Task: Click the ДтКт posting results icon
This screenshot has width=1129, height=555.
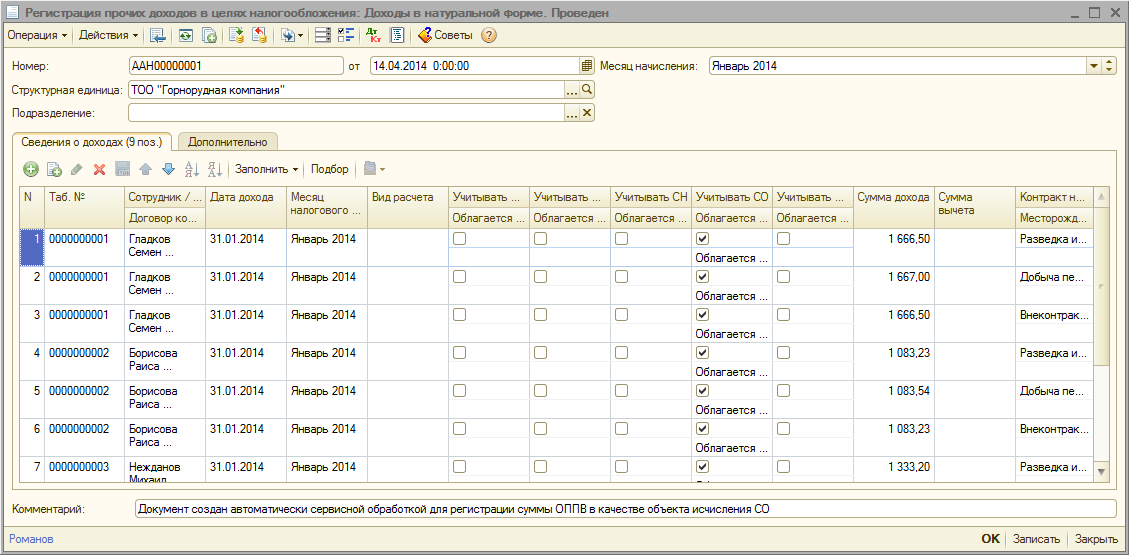Action: tap(373, 35)
